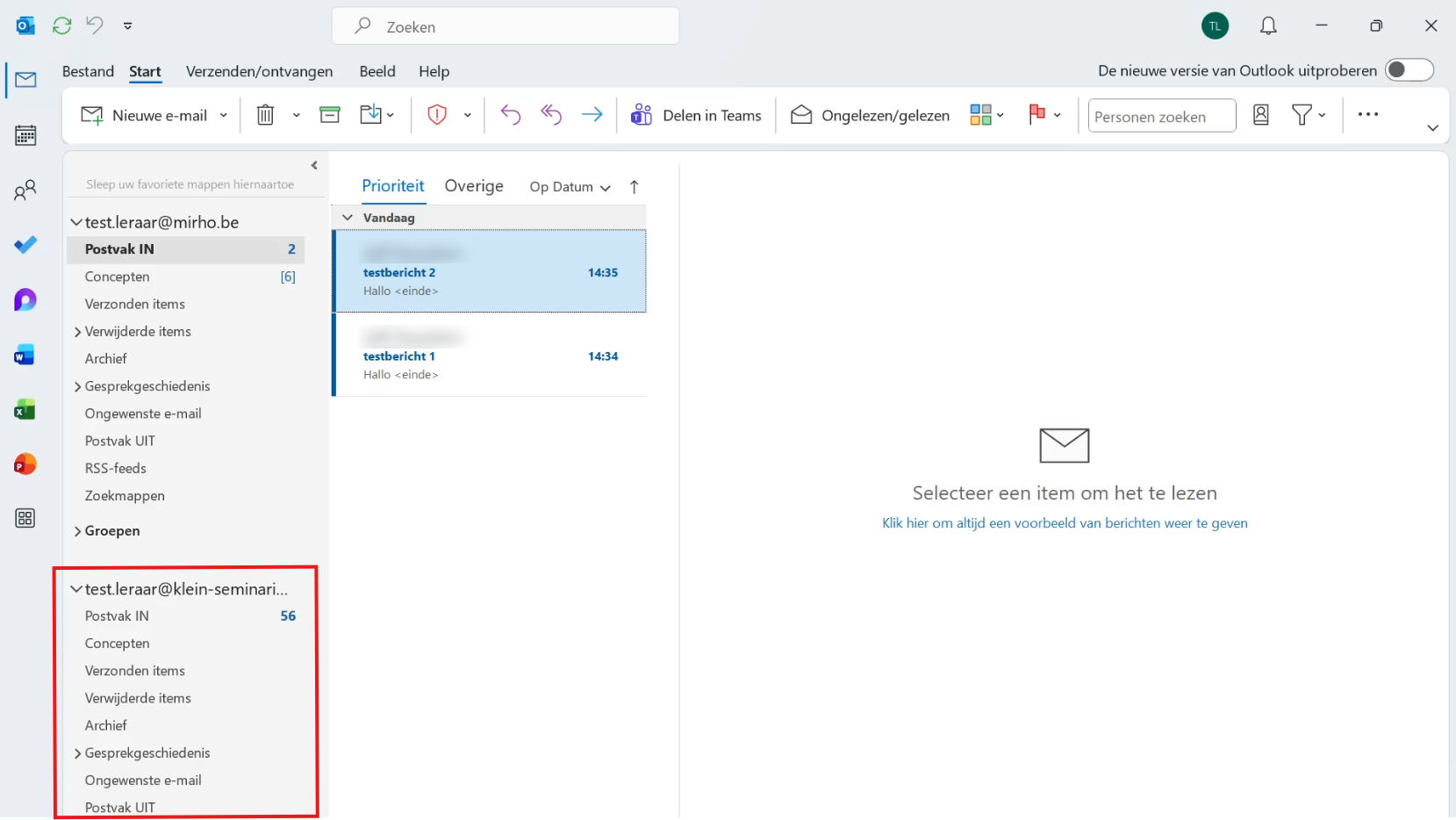Click the report message shield icon
This screenshot has height=820, width=1456.
[439, 114]
